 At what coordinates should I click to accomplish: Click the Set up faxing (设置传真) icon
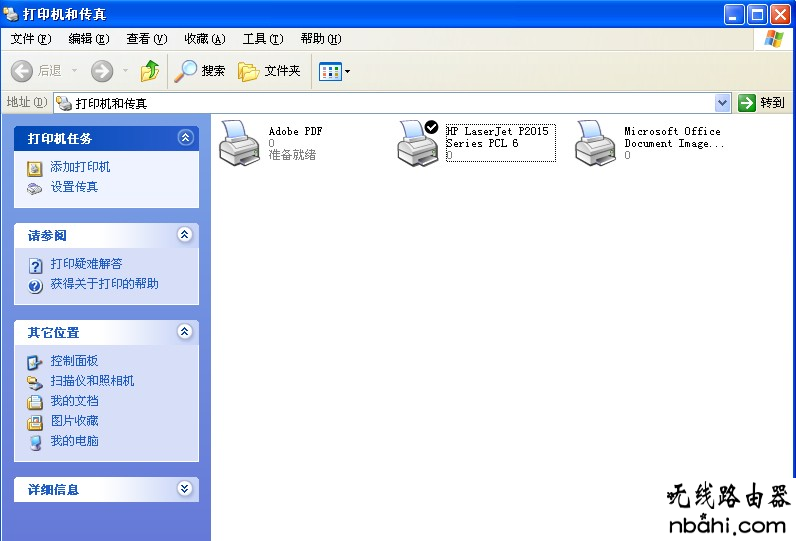[x=35, y=189]
